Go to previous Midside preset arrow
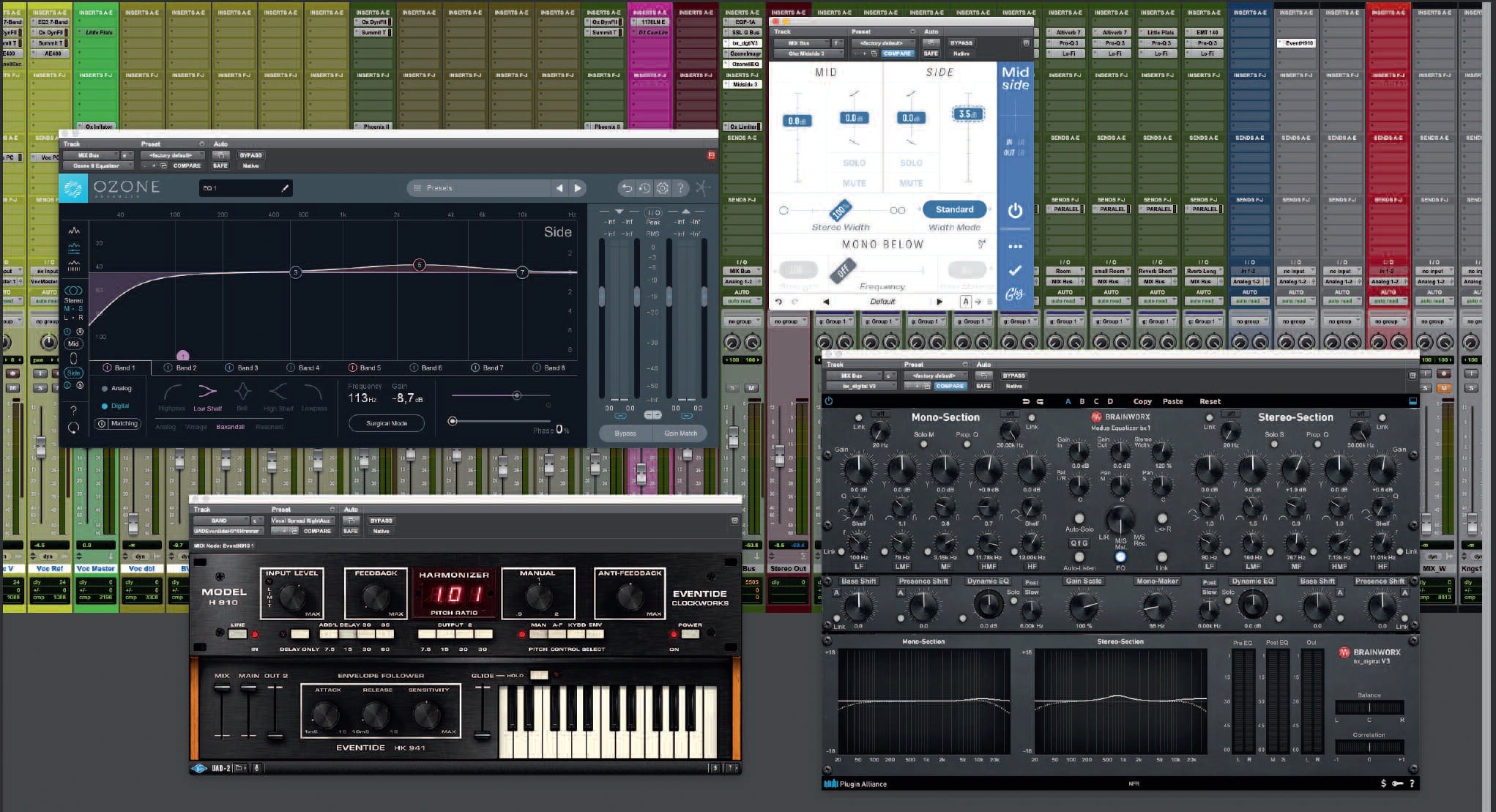Viewport: 1496px width, 812px height. pyautogui.click(x=826, y=302)
